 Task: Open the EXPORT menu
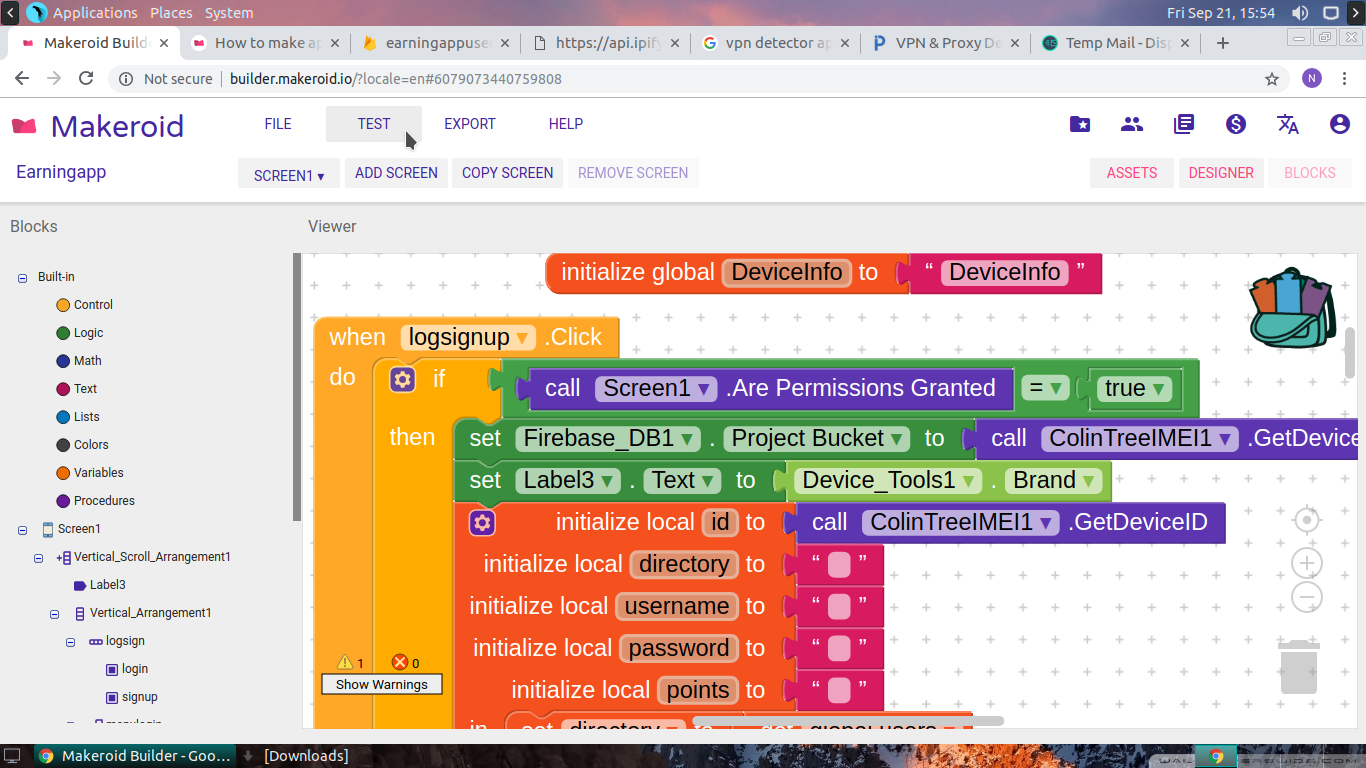469,124
